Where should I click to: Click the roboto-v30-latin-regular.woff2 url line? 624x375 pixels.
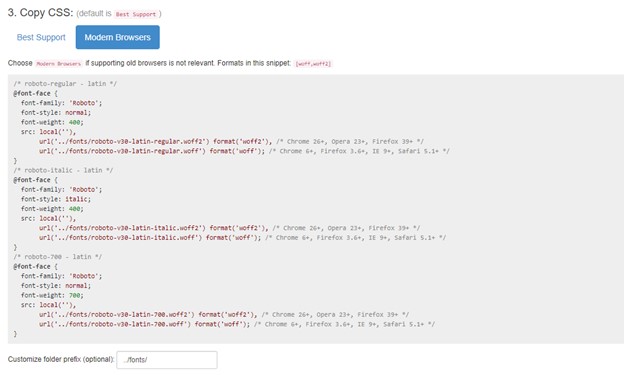click(x=231, y=141)
